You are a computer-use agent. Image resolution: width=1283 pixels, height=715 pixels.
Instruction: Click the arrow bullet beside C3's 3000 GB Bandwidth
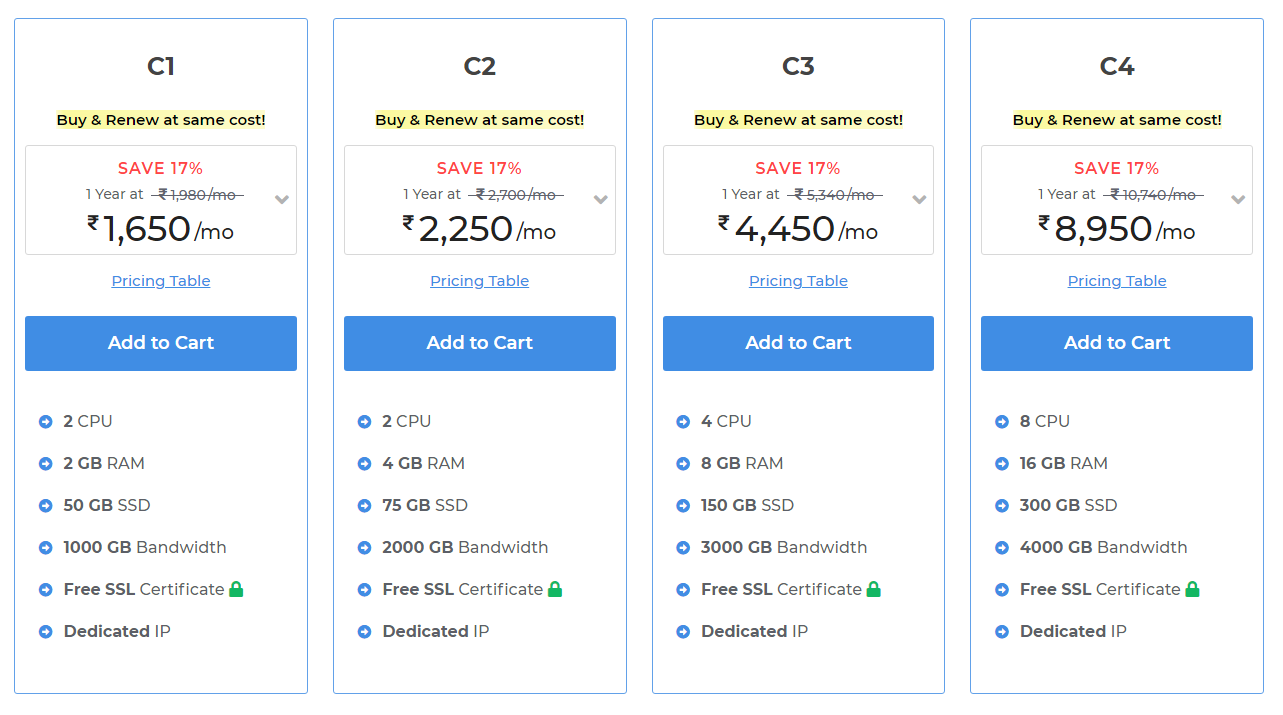point(683,548)
